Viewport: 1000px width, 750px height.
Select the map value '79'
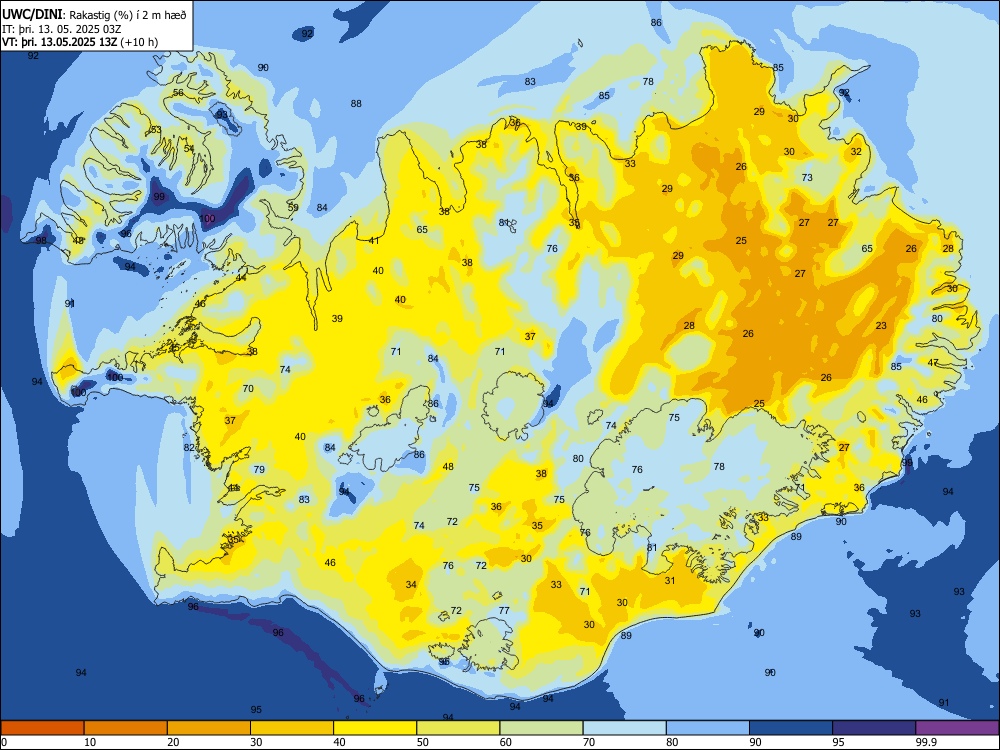[259, 469]
